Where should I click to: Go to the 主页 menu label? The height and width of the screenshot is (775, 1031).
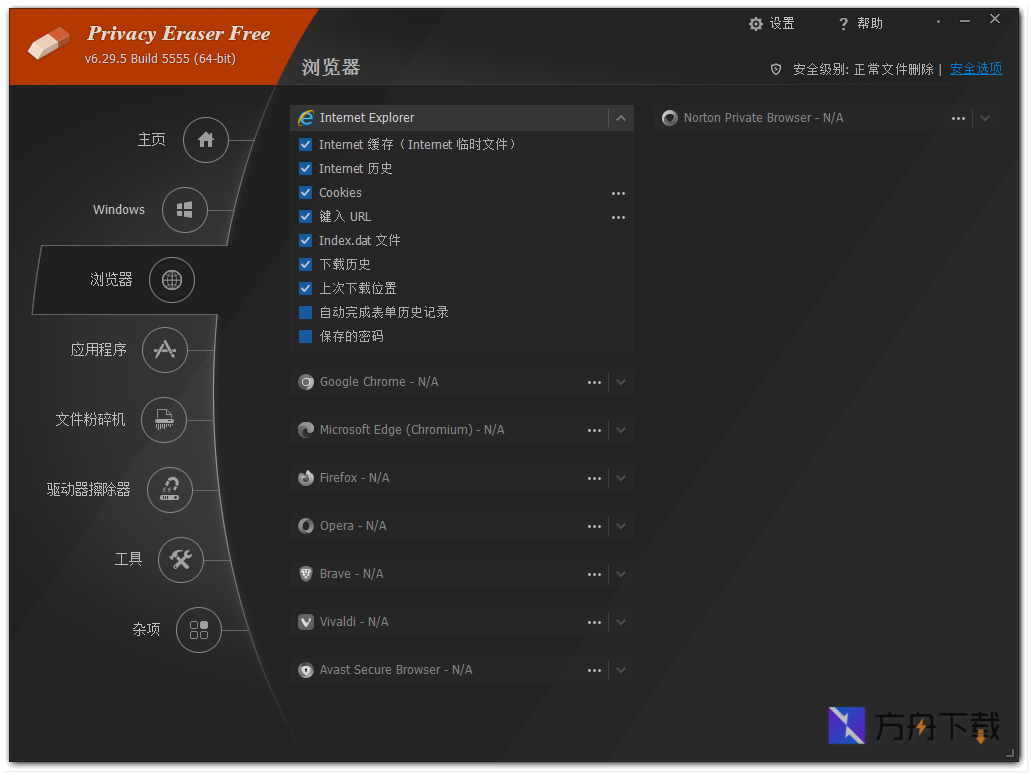[x=152, y=140]
